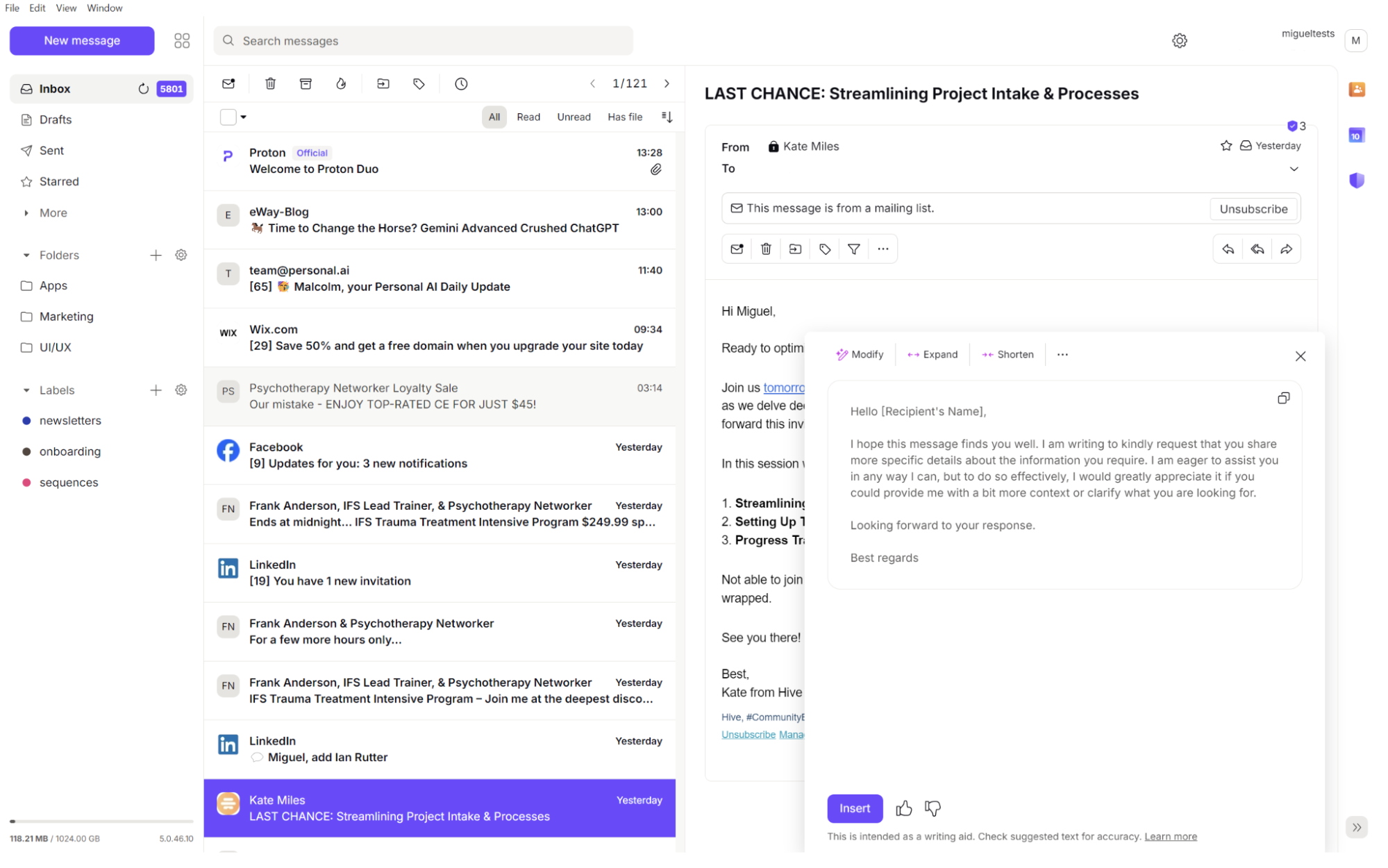Mark the conversation as unread
The image size is (1388, 868).
228,83
